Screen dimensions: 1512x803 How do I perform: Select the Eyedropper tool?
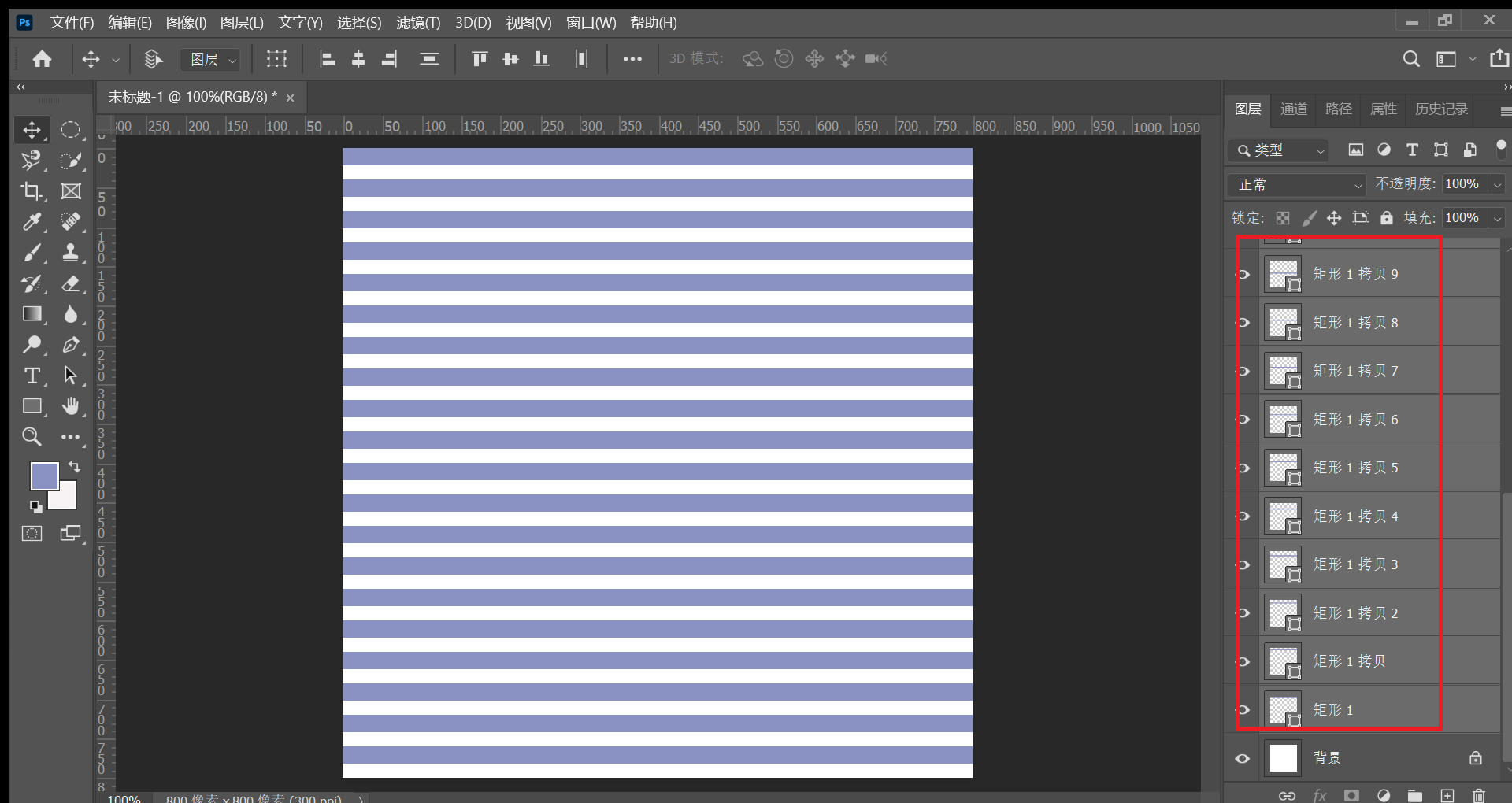[x=32, y=222]
